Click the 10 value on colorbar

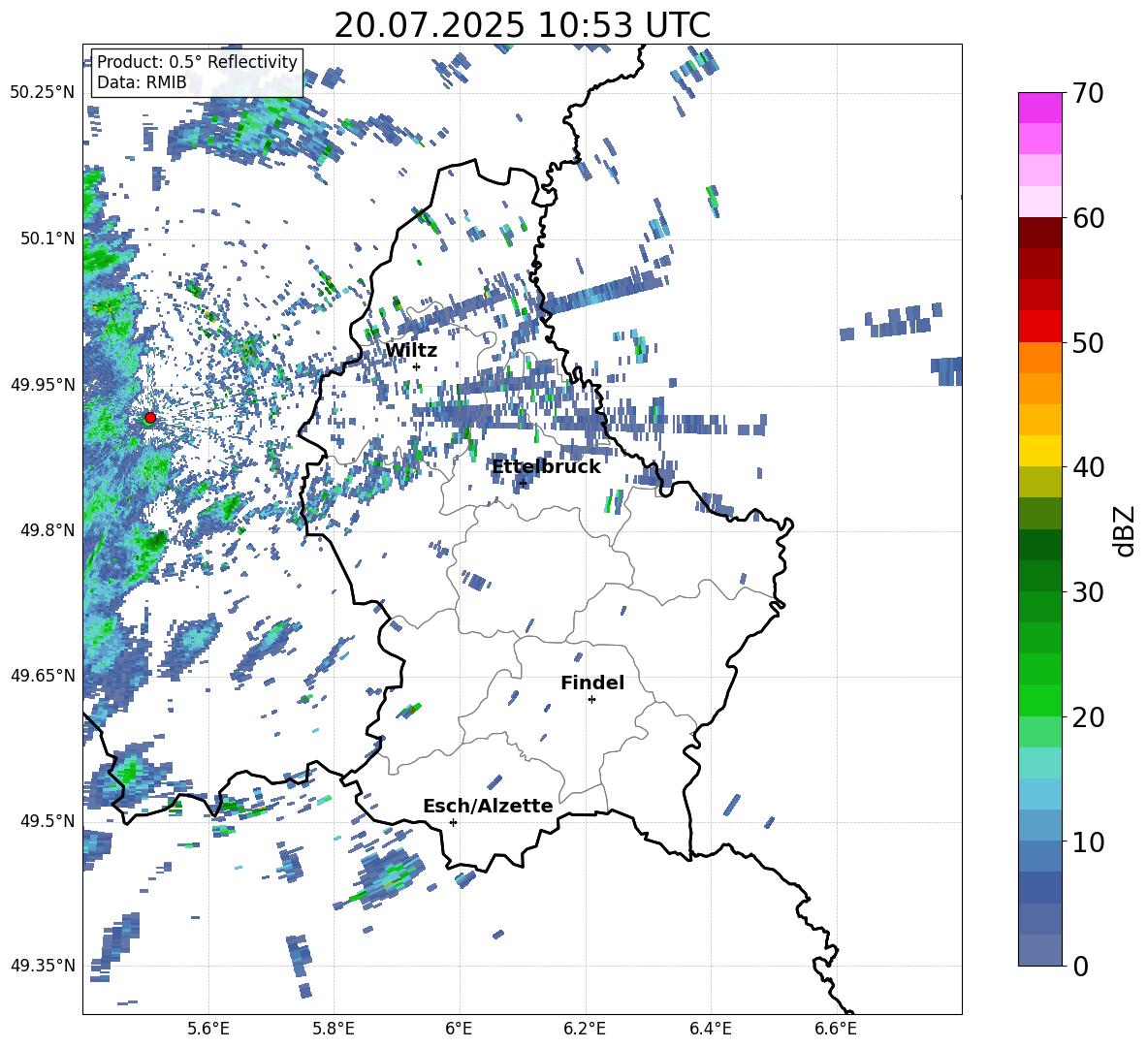click(x=1089, y=842)
